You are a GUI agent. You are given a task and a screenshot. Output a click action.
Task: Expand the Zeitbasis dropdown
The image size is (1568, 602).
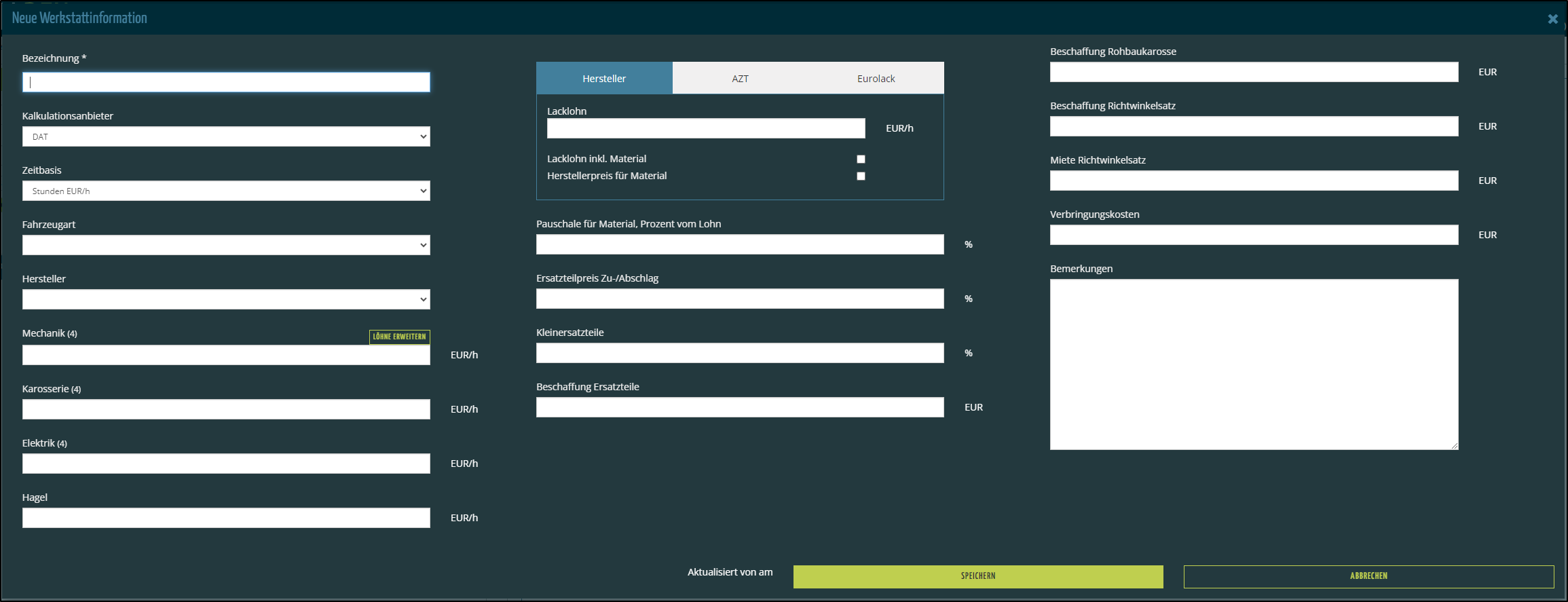[x=225, y=191]
